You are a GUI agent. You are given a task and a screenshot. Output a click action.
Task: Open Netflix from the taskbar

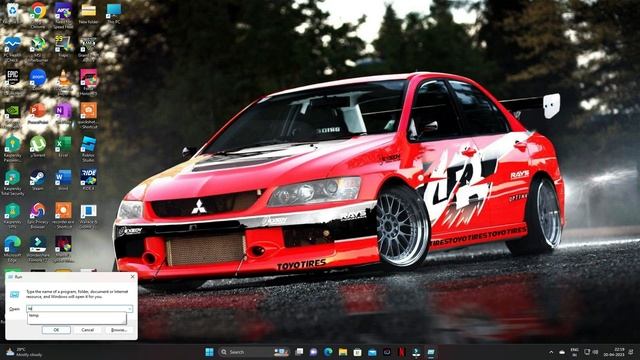402,352
